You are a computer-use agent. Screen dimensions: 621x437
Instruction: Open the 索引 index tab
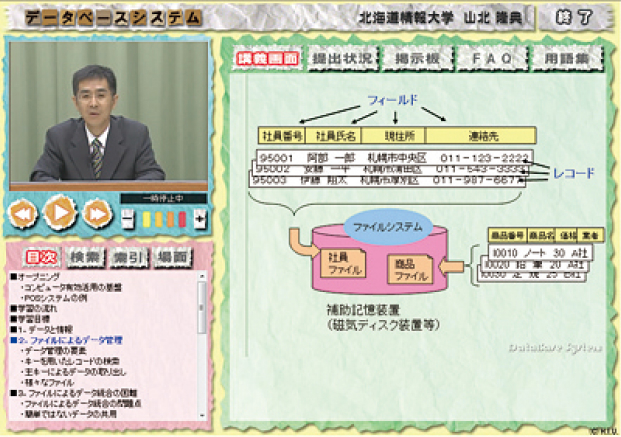click(130, 257)
